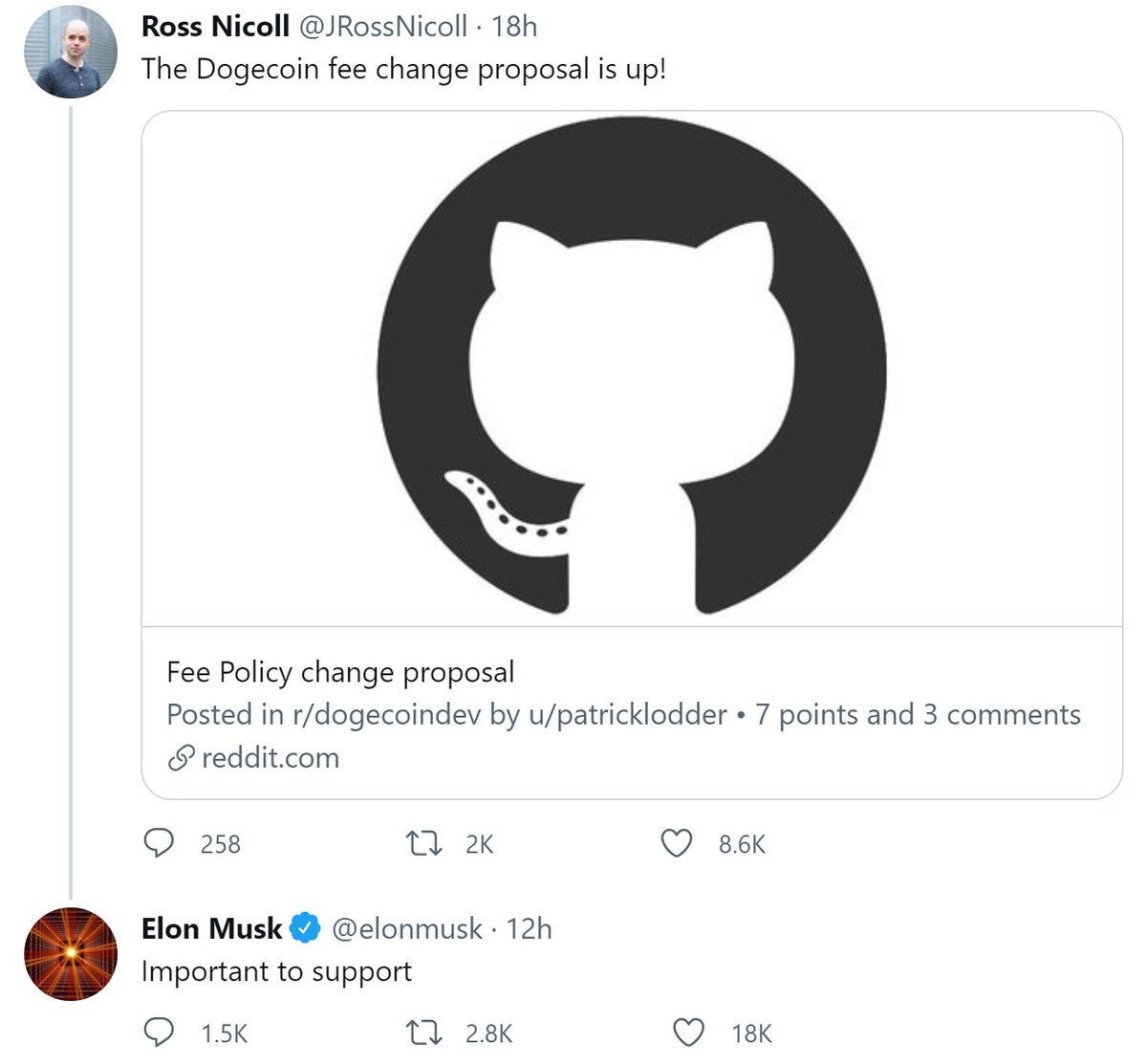Image resolution: width=1147 pixels, height=1064 pixels.
Task: Click the 8.6K likes count
Action: pyautogui.click(x=743, y=843)
